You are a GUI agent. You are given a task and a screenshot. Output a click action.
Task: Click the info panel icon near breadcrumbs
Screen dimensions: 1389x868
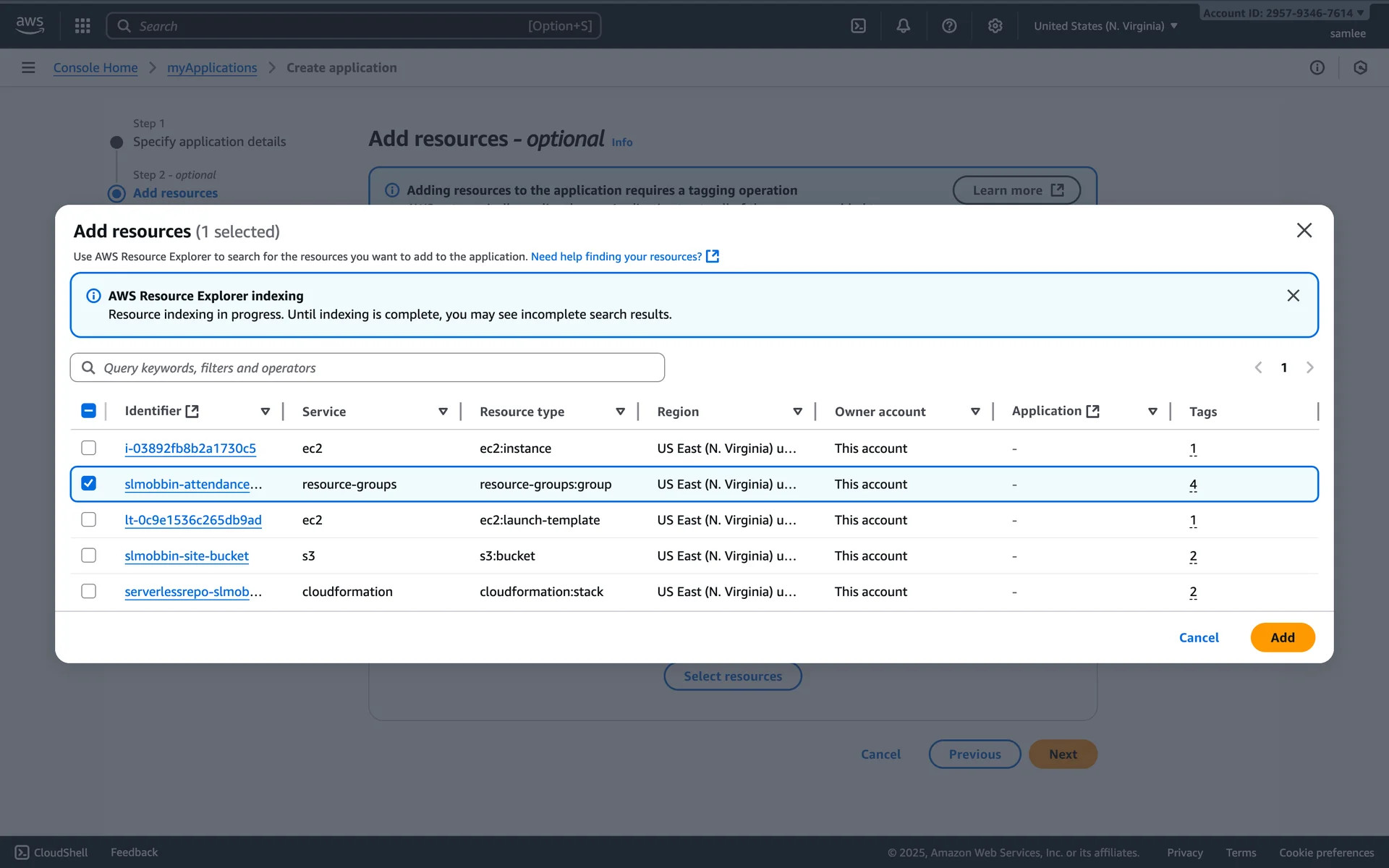pos(1317,68)
